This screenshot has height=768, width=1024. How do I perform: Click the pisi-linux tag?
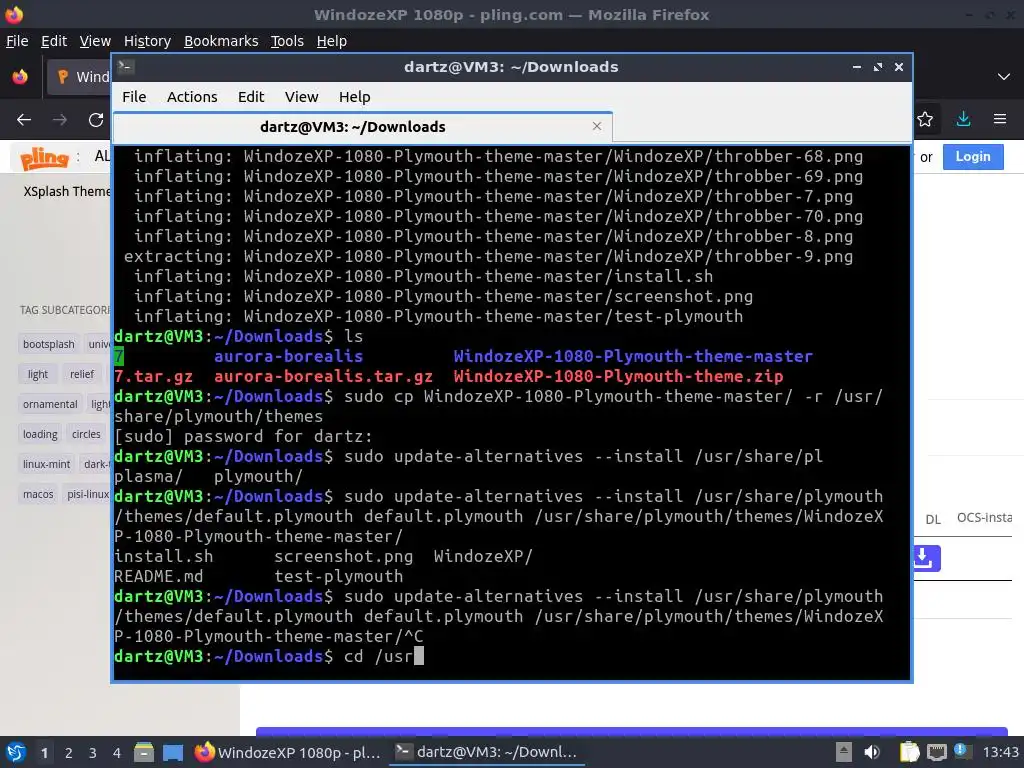88,494
